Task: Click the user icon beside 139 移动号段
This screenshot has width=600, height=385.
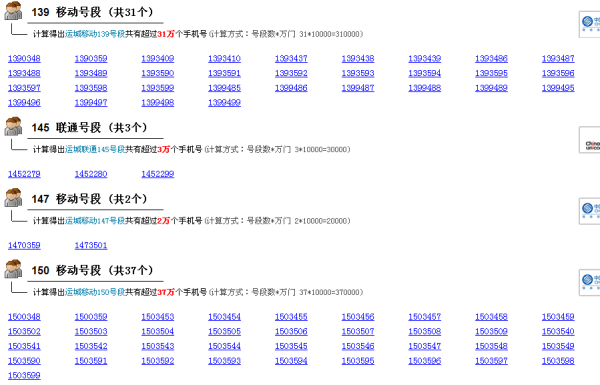Action: pyautogui.click(x=13, y=10)
